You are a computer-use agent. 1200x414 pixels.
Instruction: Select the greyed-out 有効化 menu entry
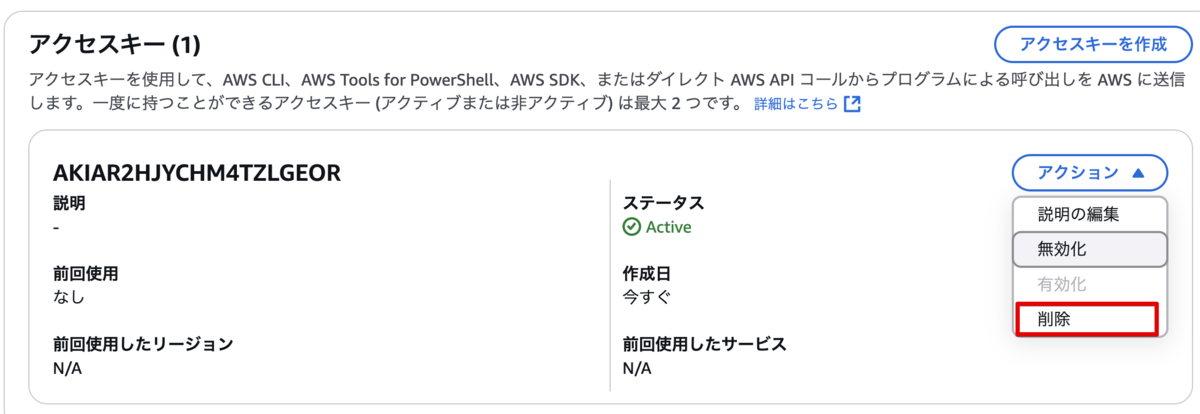coord(1062,285)
